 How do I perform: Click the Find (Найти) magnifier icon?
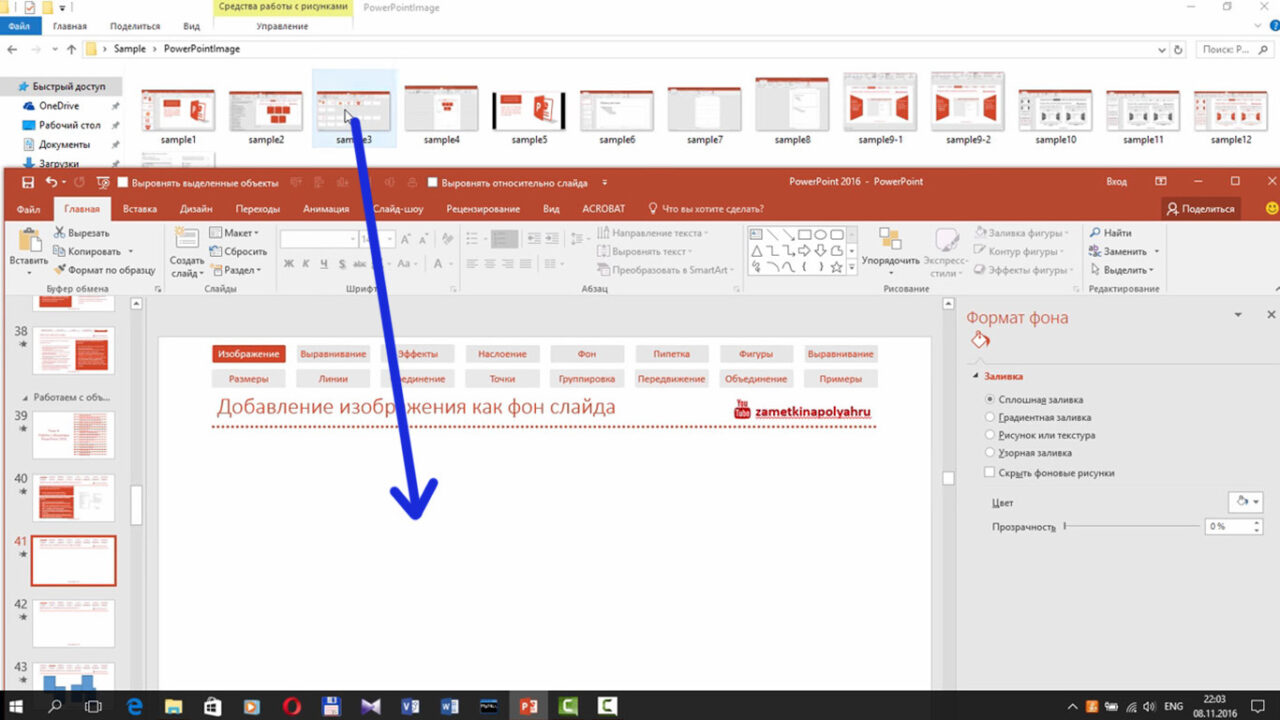pos(1096,233)
